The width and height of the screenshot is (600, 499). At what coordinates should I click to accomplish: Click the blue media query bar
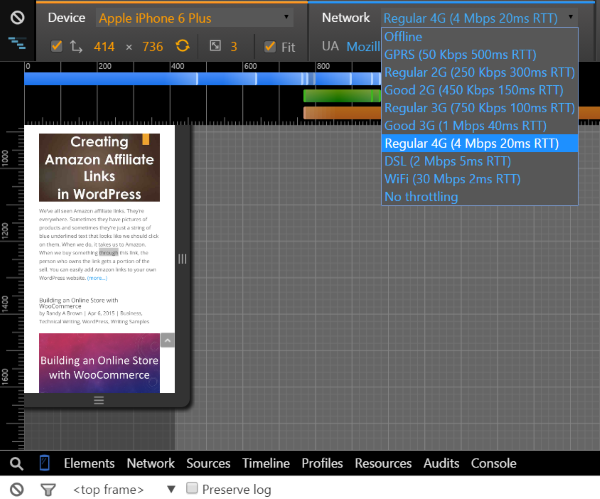tap(203, 79)
